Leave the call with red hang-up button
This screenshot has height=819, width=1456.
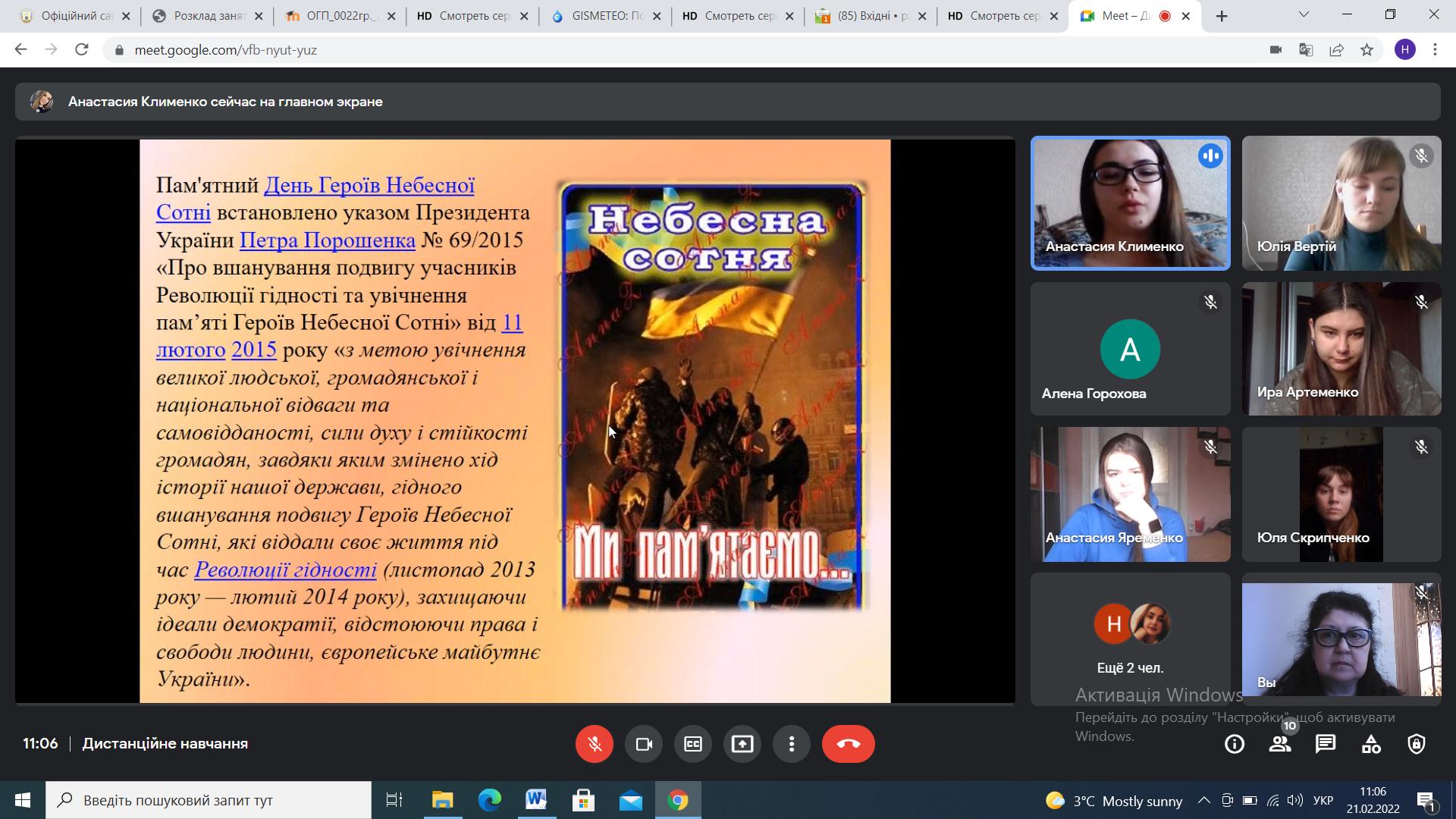click(848, 744)
